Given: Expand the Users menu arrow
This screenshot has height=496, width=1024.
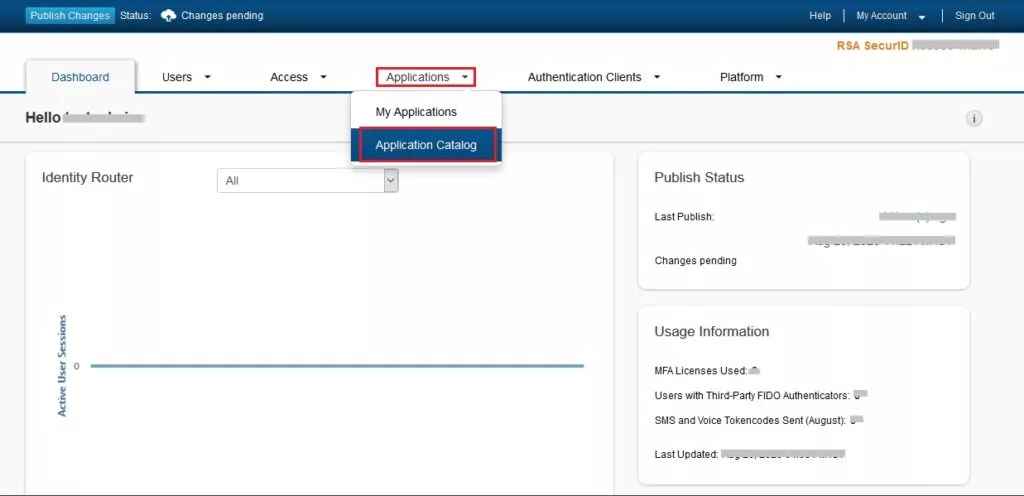Looking at the screenshot, I should tap(208, 77).
